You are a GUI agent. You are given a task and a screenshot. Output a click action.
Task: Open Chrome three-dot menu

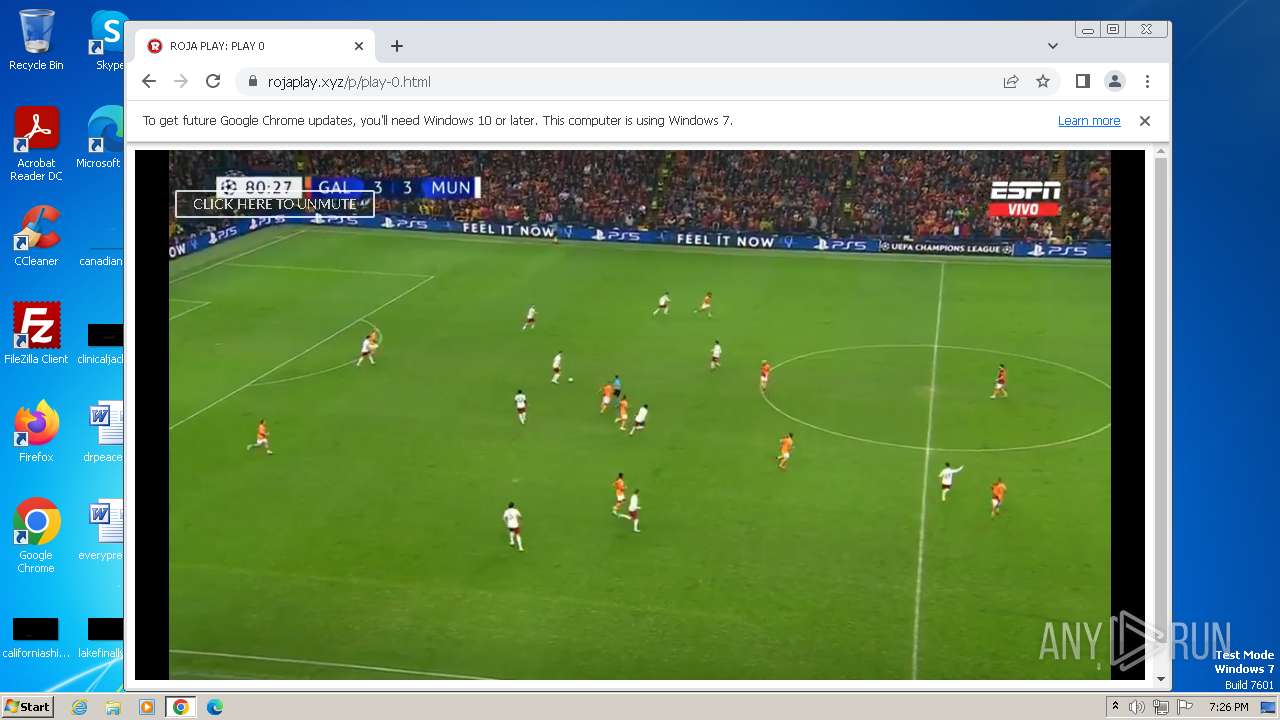click(1147, 82)
